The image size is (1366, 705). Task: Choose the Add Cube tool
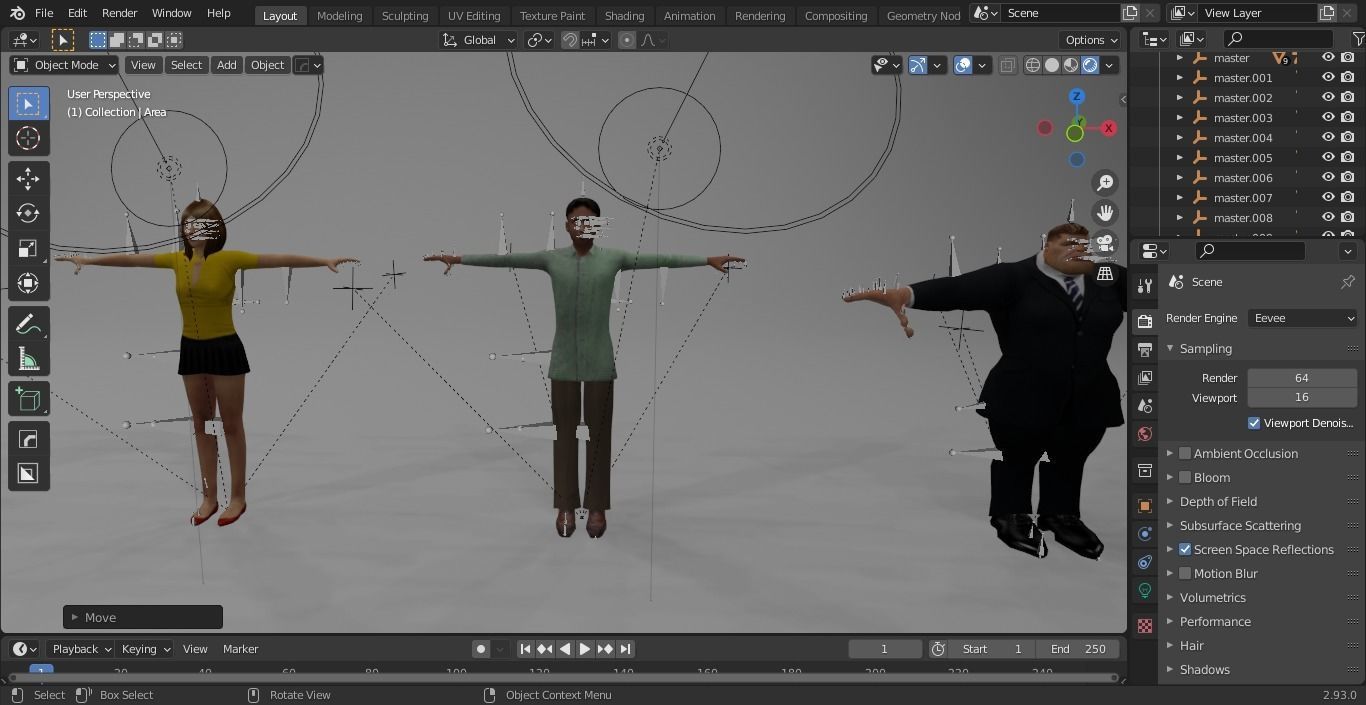[x=28, y=400]
